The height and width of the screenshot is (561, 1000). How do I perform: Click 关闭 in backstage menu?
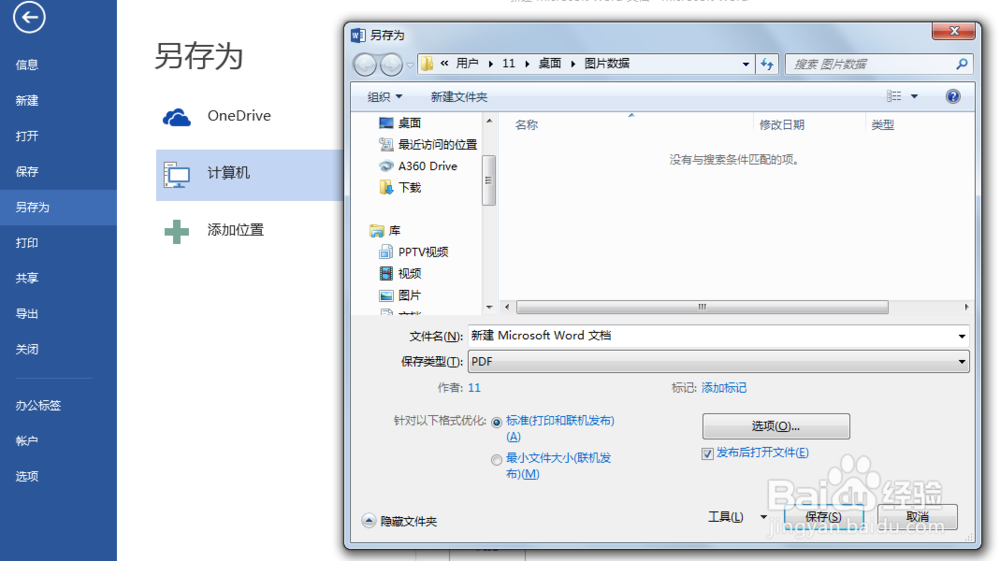click(27, 349)
